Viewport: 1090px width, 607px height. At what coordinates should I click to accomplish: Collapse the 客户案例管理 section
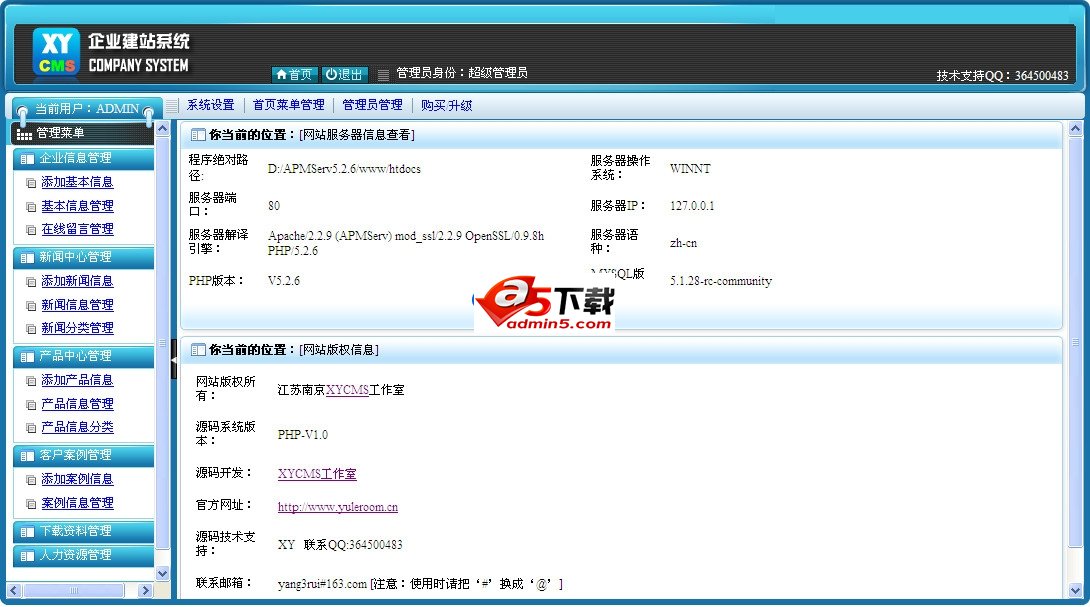(83, 455)
